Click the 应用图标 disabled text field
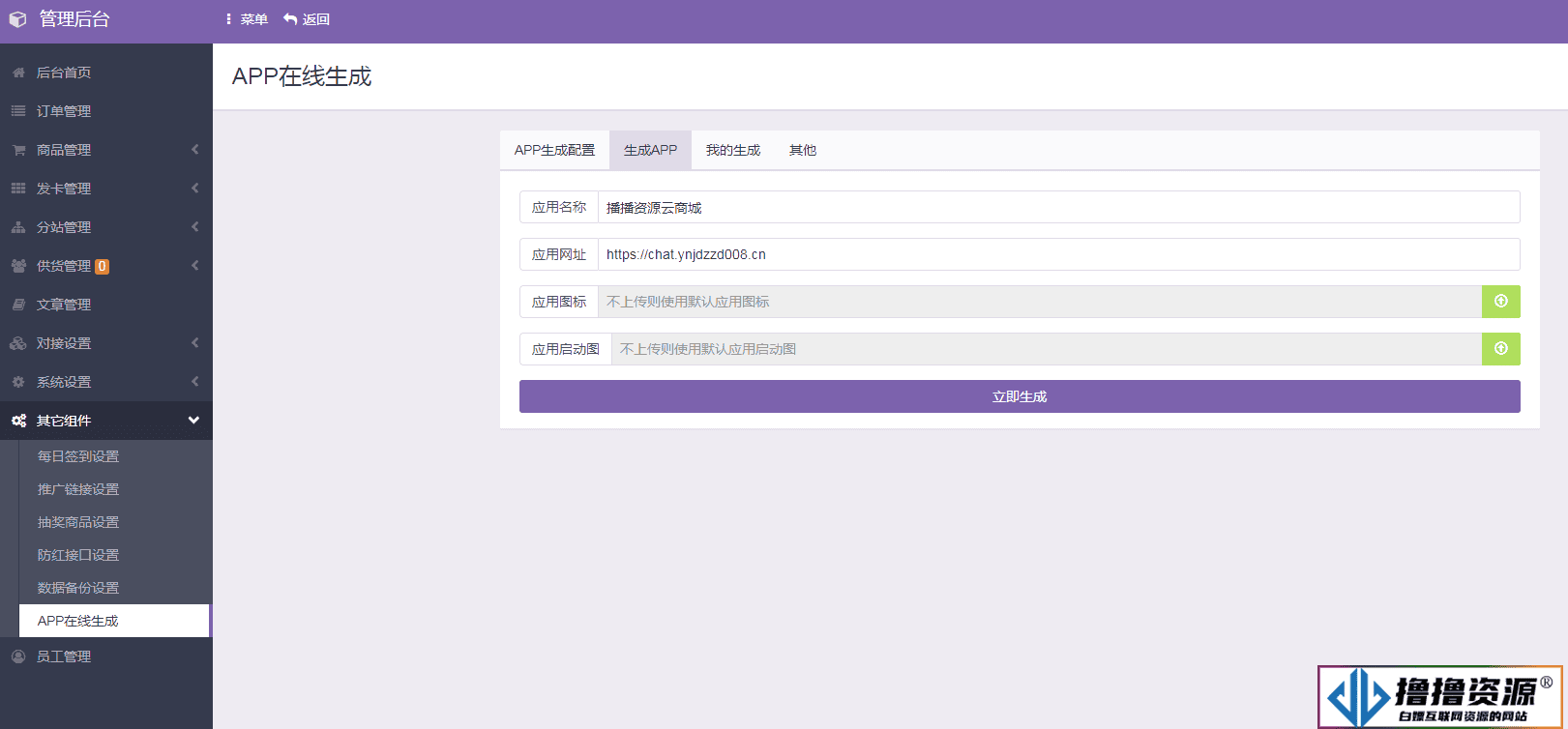The width and height of the screenshot is (1568, 729). [1040, 302]
